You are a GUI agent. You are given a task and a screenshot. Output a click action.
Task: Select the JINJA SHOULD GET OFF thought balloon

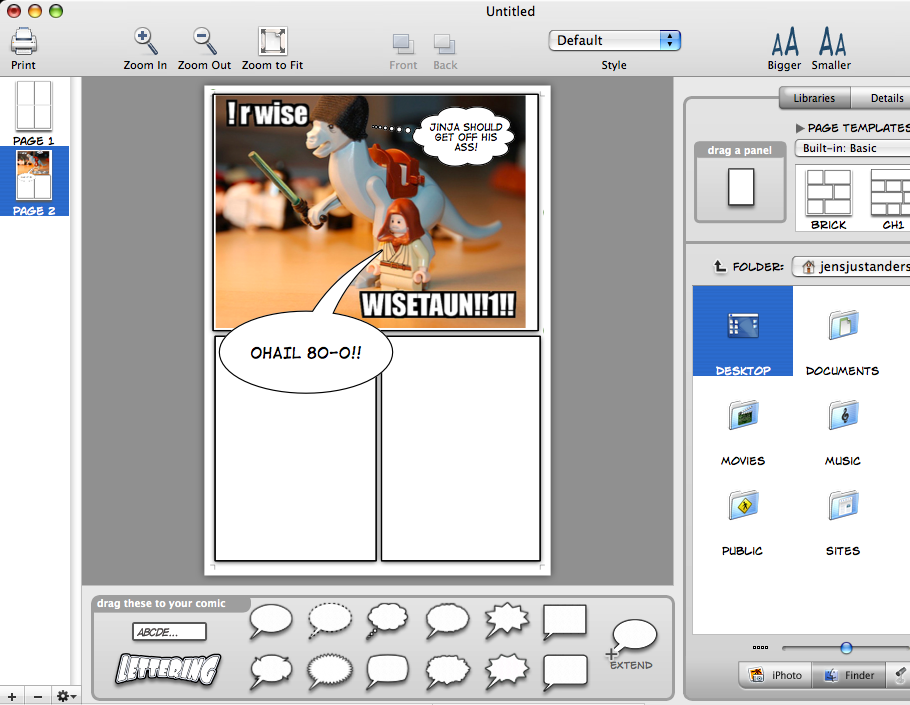(465, 136)
